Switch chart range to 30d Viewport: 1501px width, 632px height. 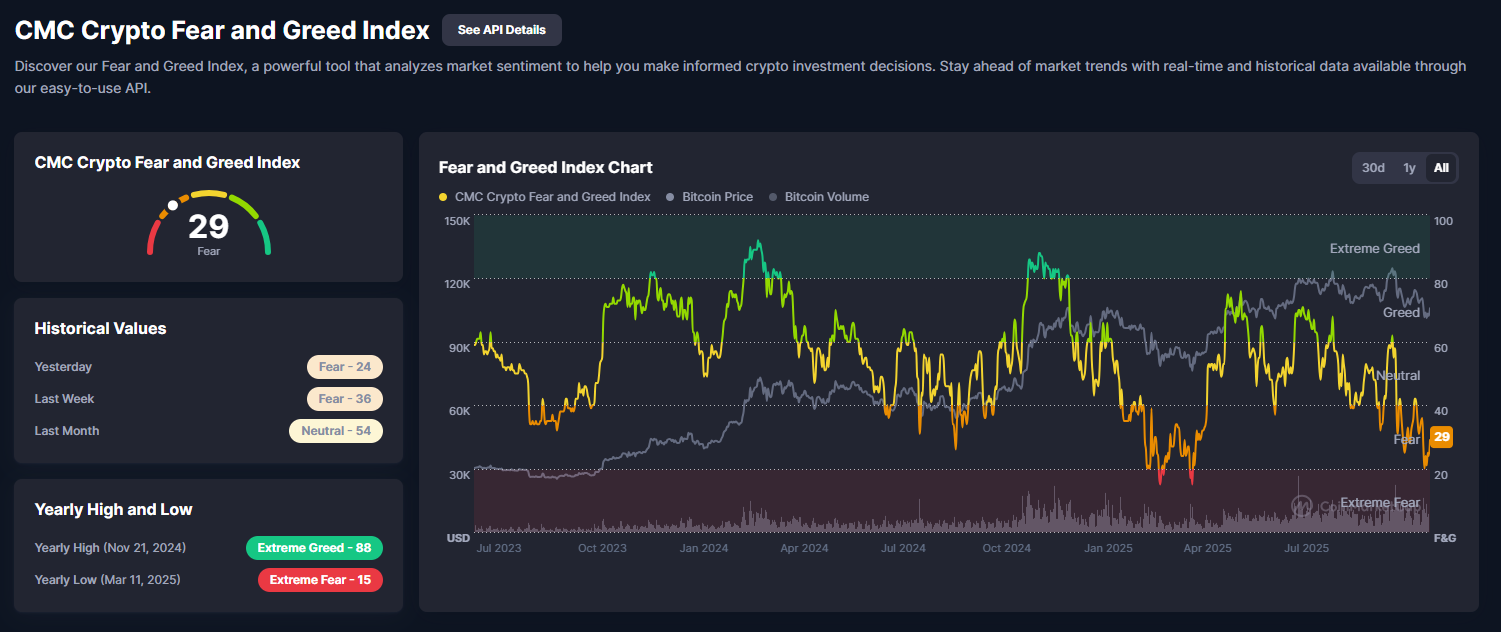pos(1373,168)
